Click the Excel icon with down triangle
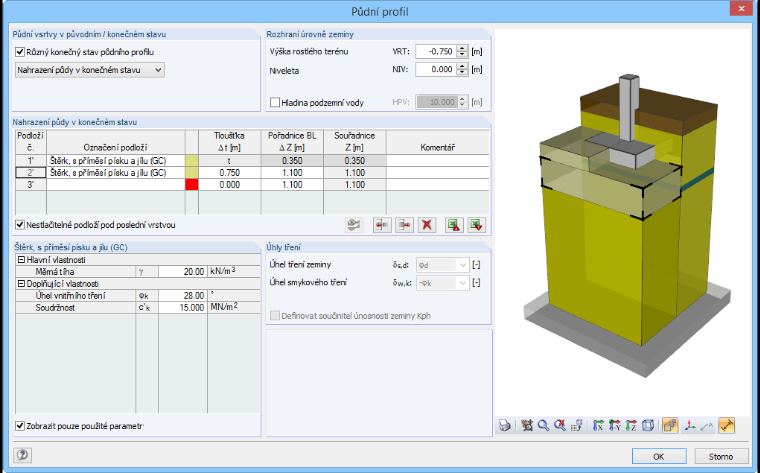 [476, 225]
